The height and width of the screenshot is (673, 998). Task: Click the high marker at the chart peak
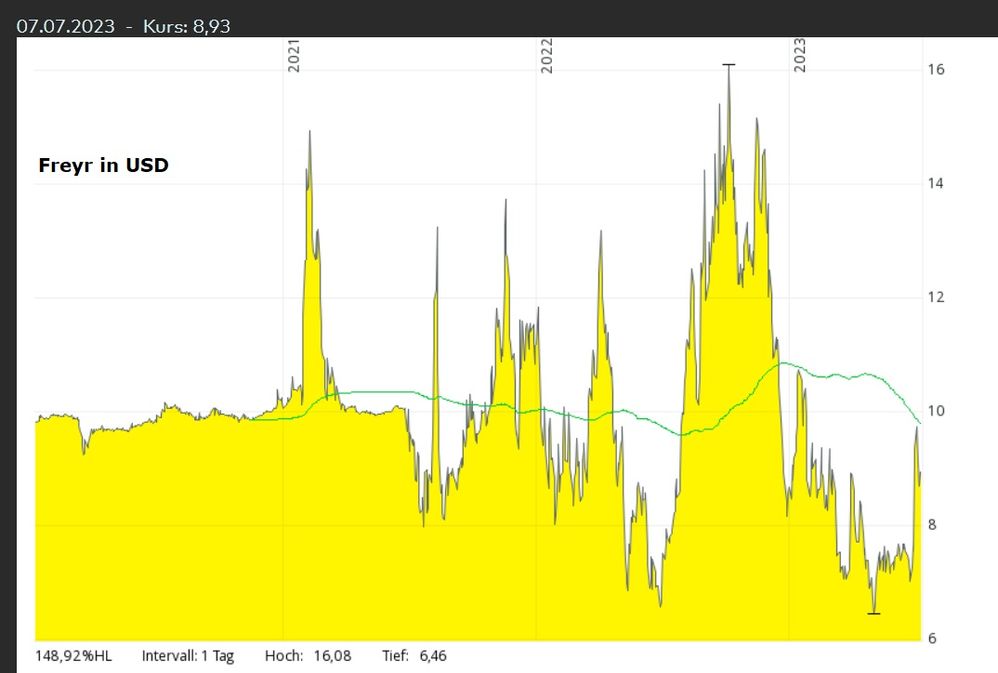pos(729,65)
